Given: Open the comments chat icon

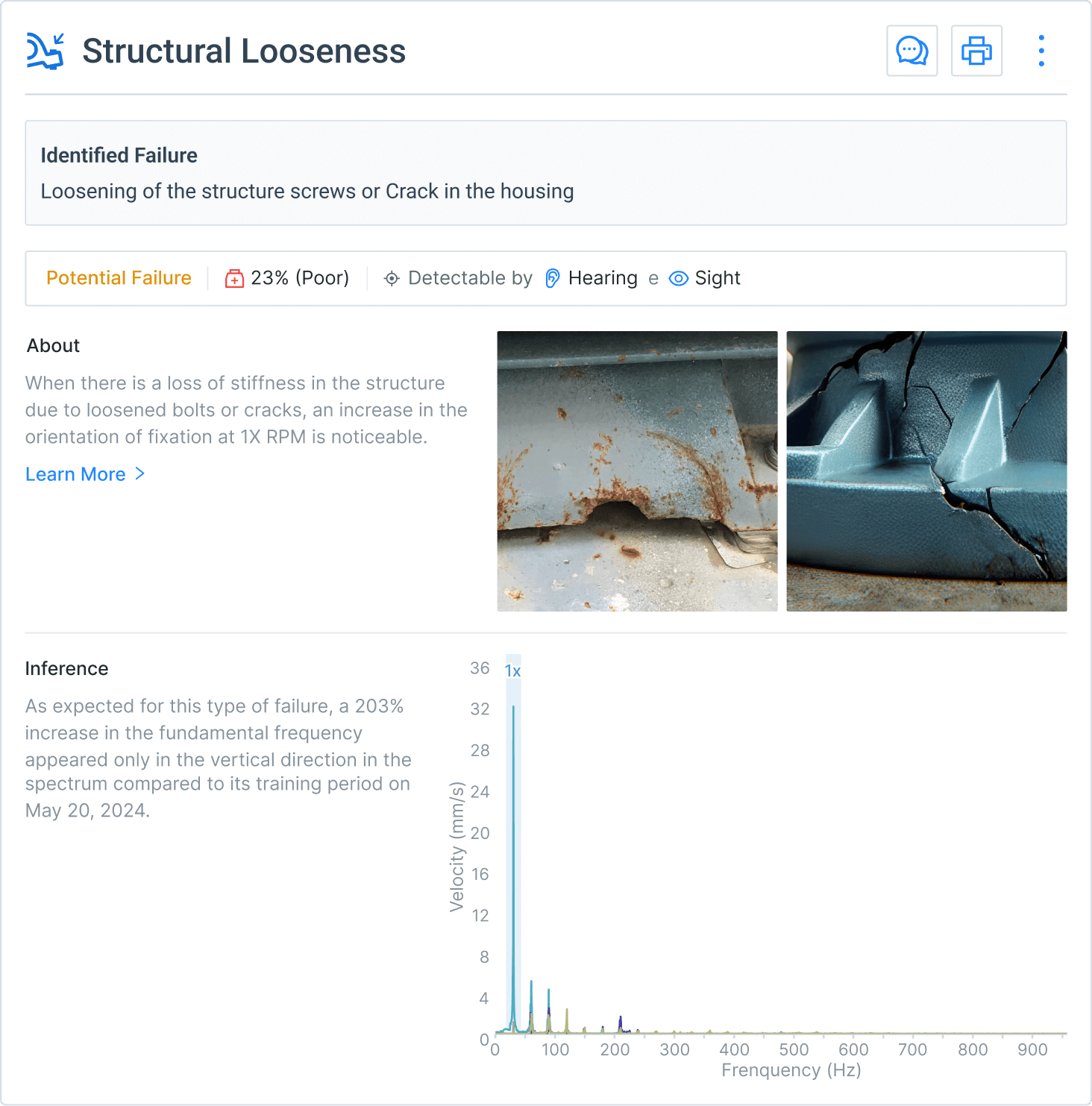Looking at the screenshot, I should pyautogui.click(x=911, y=51).
